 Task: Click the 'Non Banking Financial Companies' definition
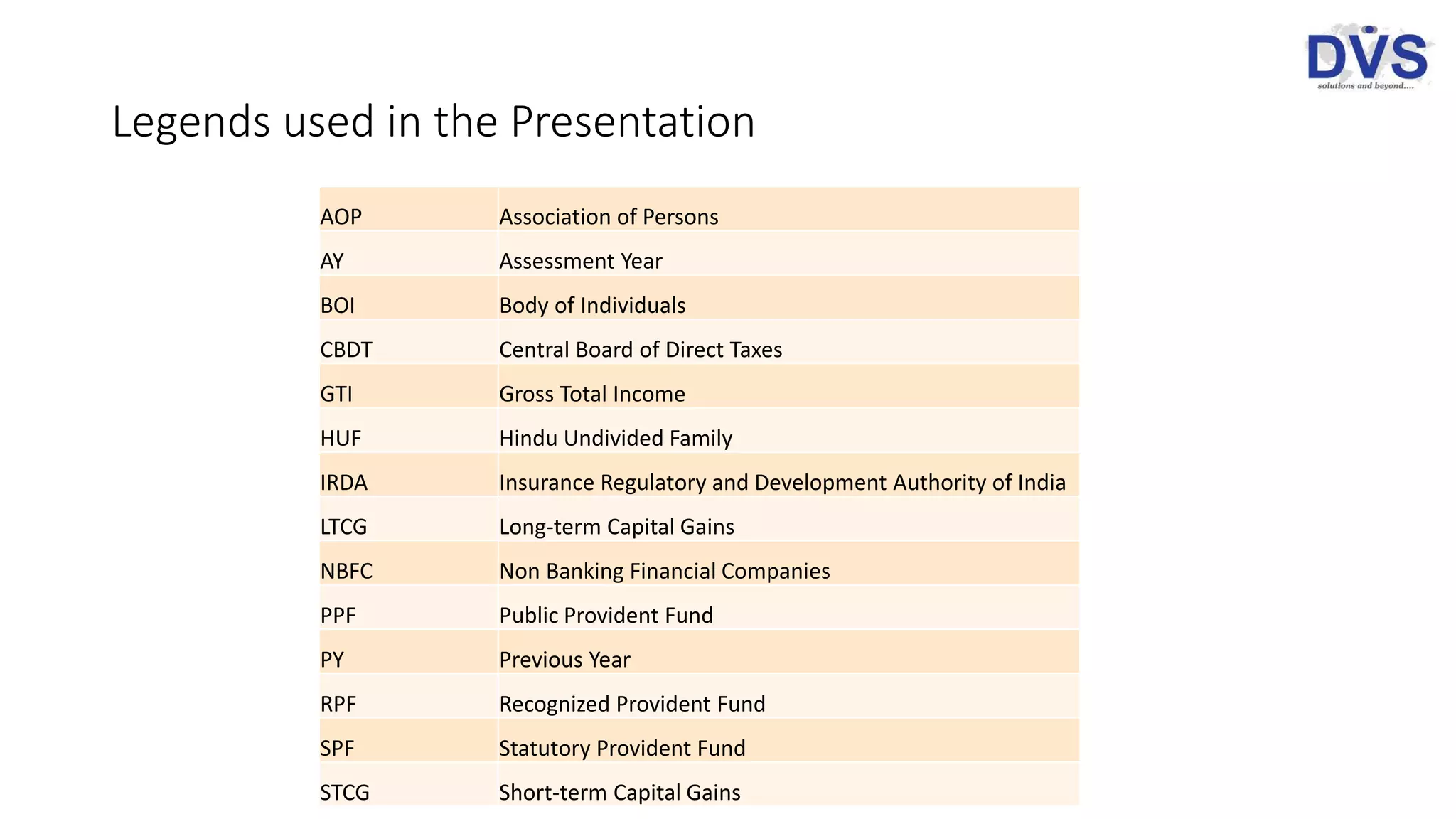pyautogui.click(x=664, y=571)
